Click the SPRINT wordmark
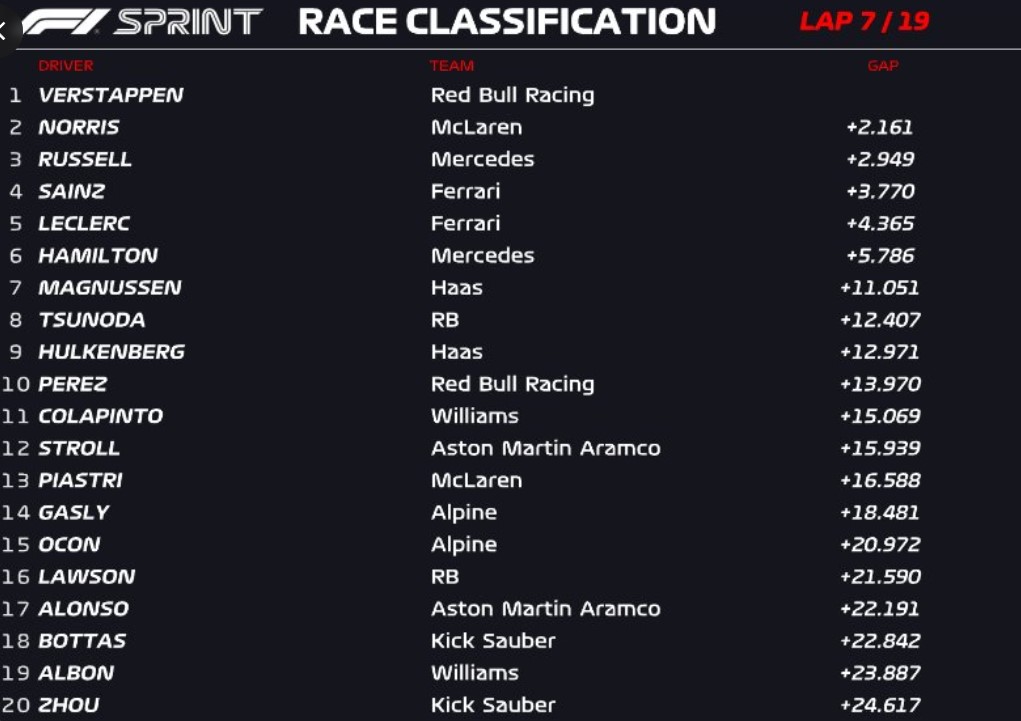The height and width of the screenshot is (721, 1021). 188,22
